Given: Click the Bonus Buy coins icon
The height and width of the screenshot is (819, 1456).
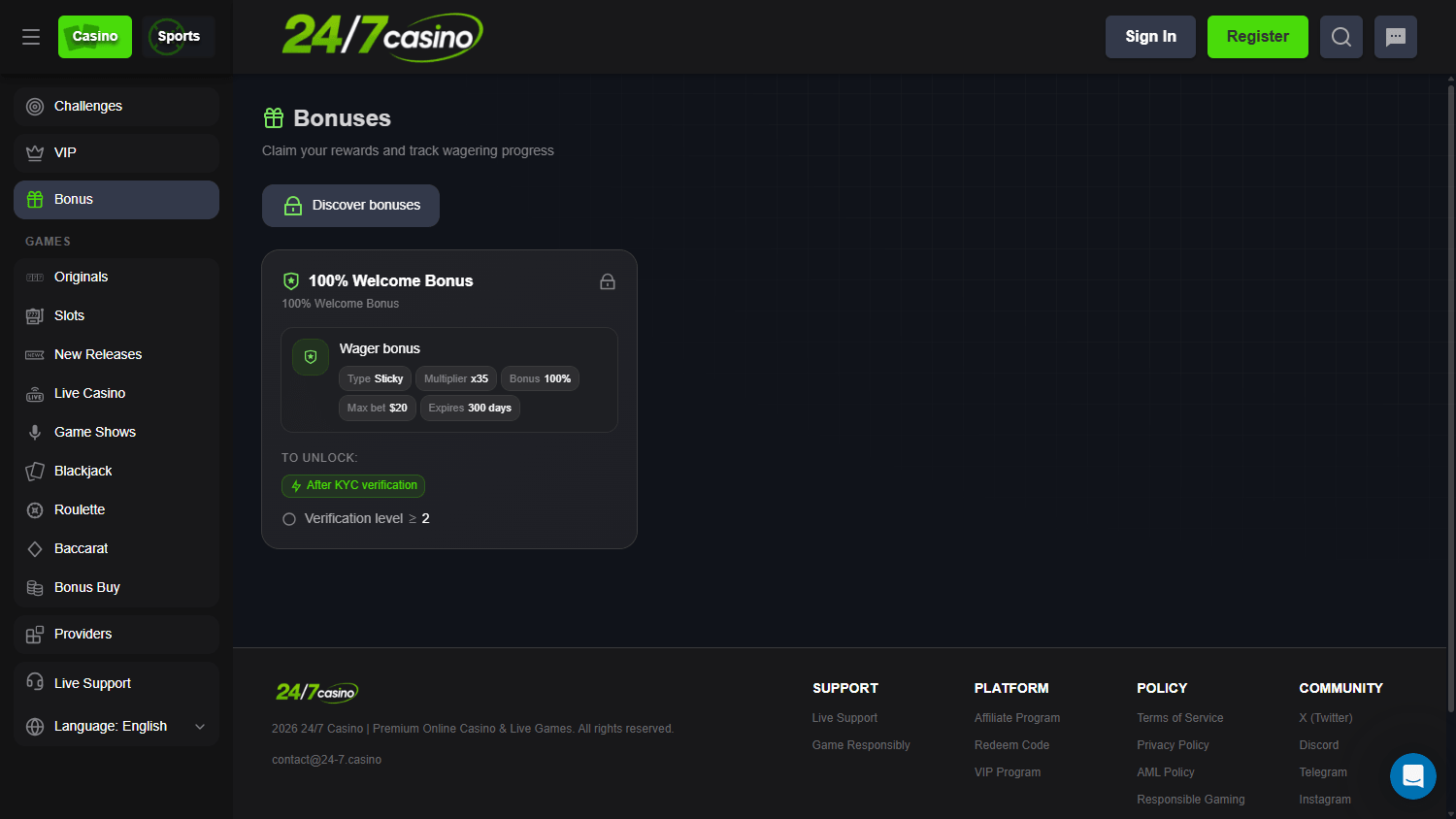Looking at the screenshot, I should coord(35,588).
